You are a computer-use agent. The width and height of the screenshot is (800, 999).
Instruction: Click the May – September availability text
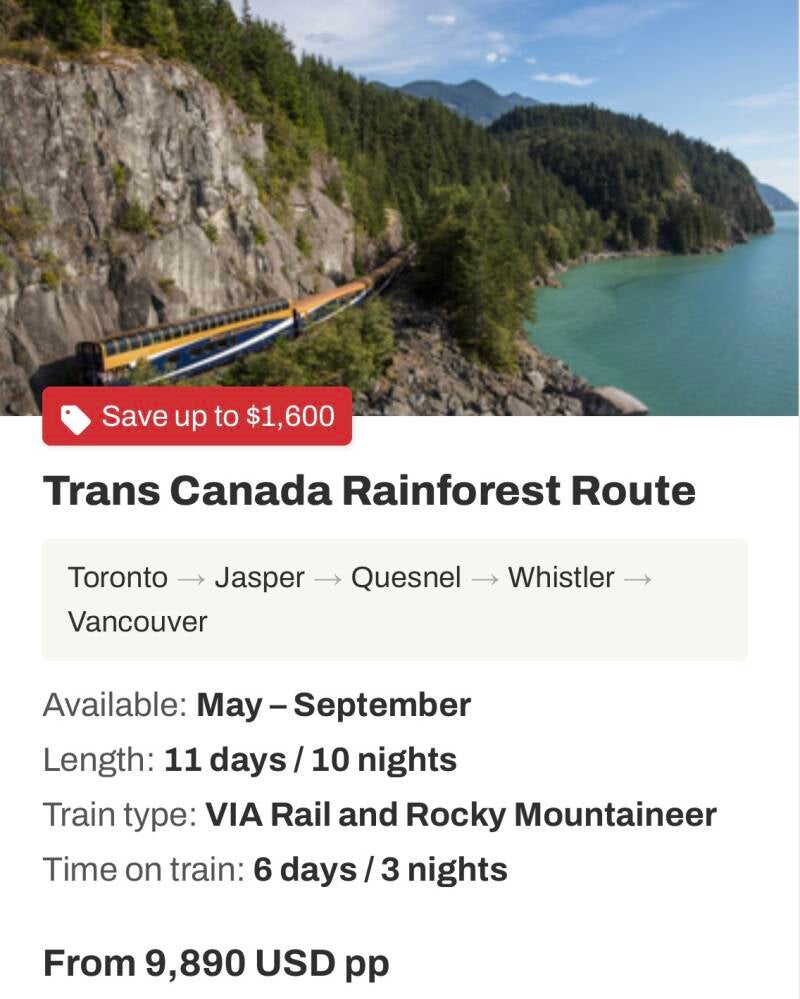[x=333, y=705]
